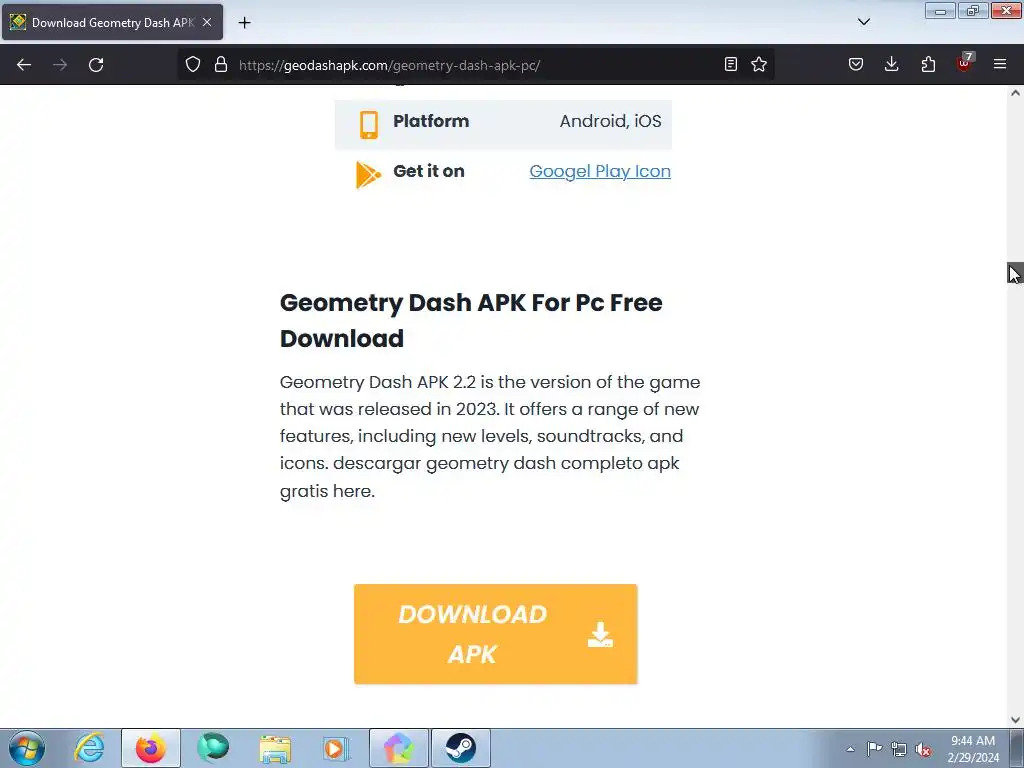The image size is (1024, 768).
Task: Click the orange DOWNLOAD APK button
Action: [x=496, y=634]
